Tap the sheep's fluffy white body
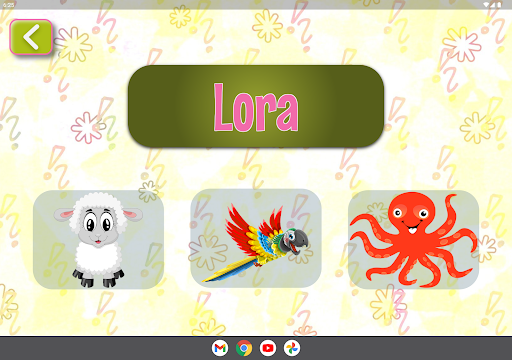The height and width of the screenshot is (360, 512). [98, 258]
